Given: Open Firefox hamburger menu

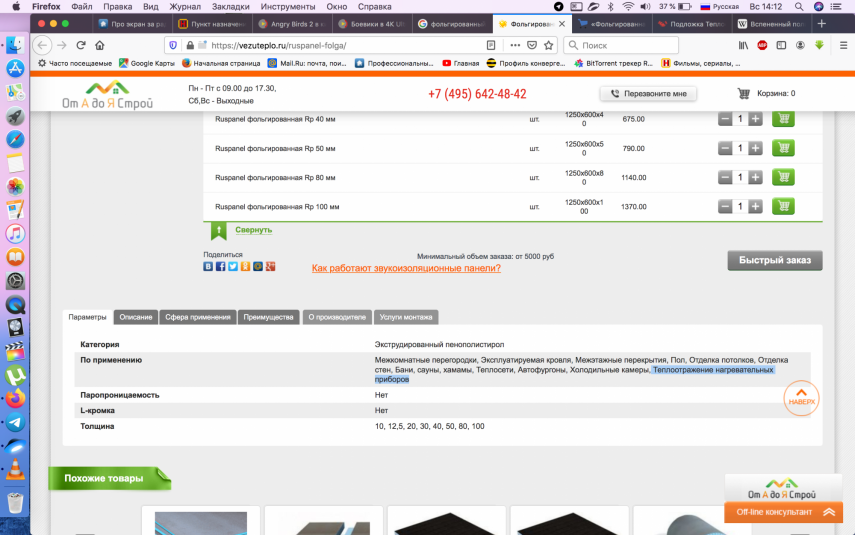Looking at the screenshot, I should tap(843, 45).
